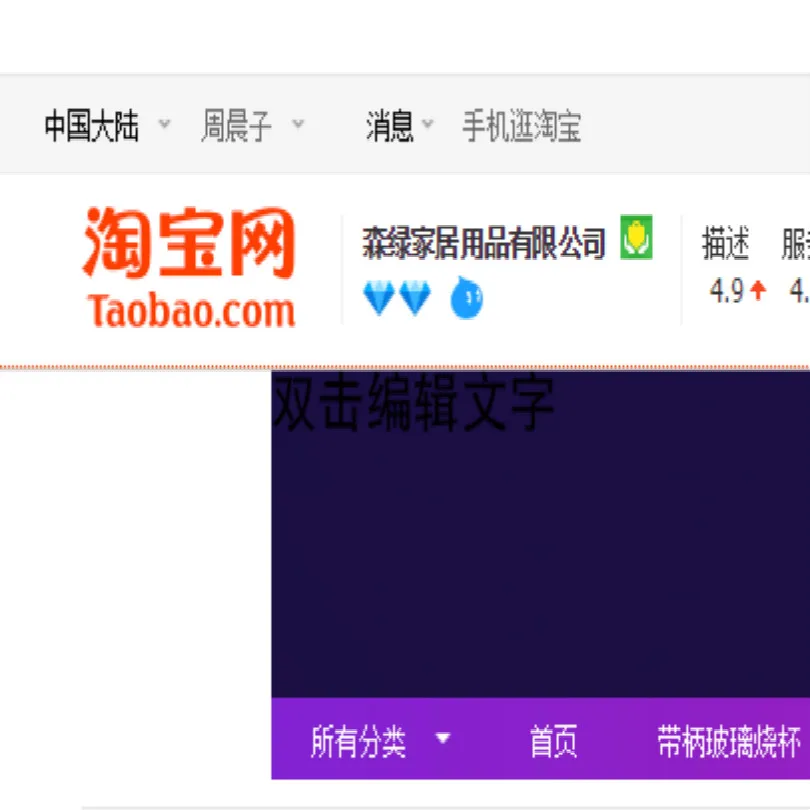Viewport: 810px width, 810px height.
Task: Click the 双击编辑文字 banner text
Action: coord(413,402)
